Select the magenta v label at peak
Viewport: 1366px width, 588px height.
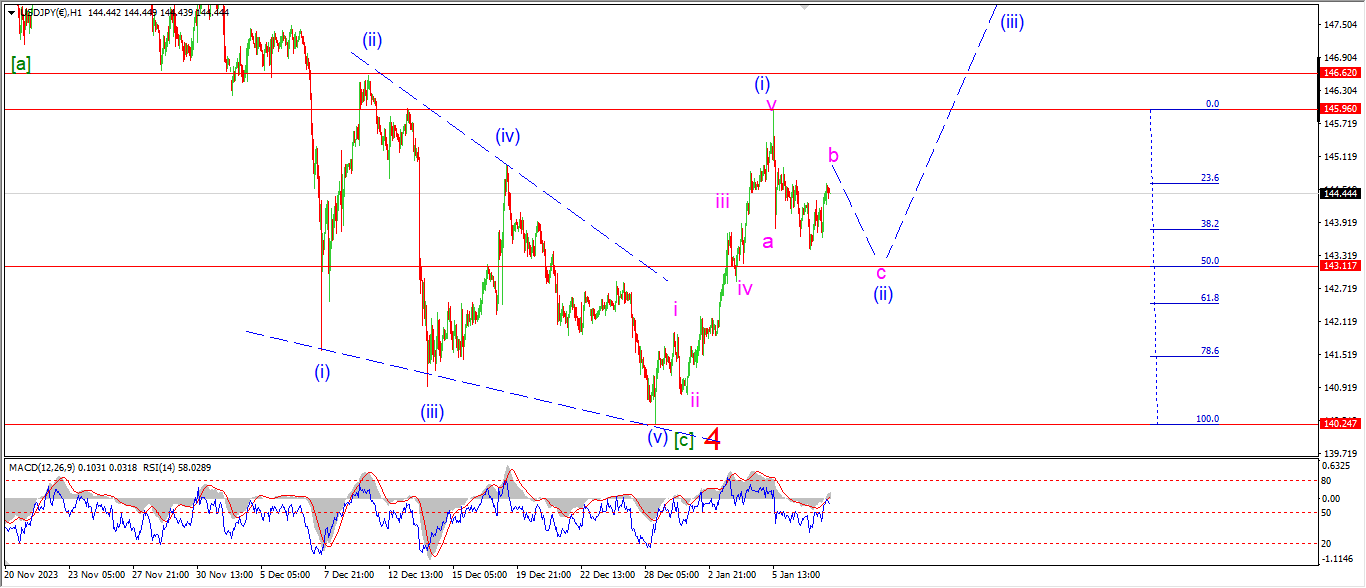tap(771, 104)
